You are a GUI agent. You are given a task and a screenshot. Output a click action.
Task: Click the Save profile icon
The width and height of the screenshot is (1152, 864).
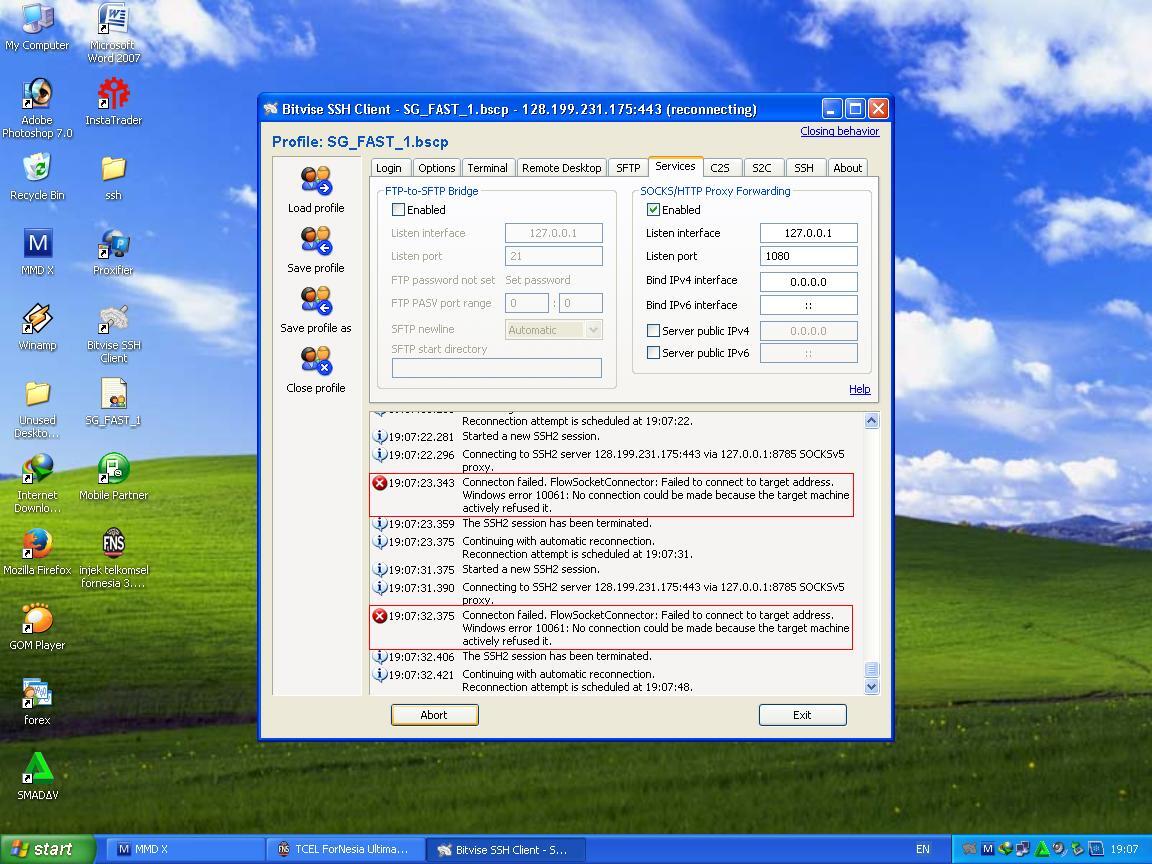(x=316, y=241)
